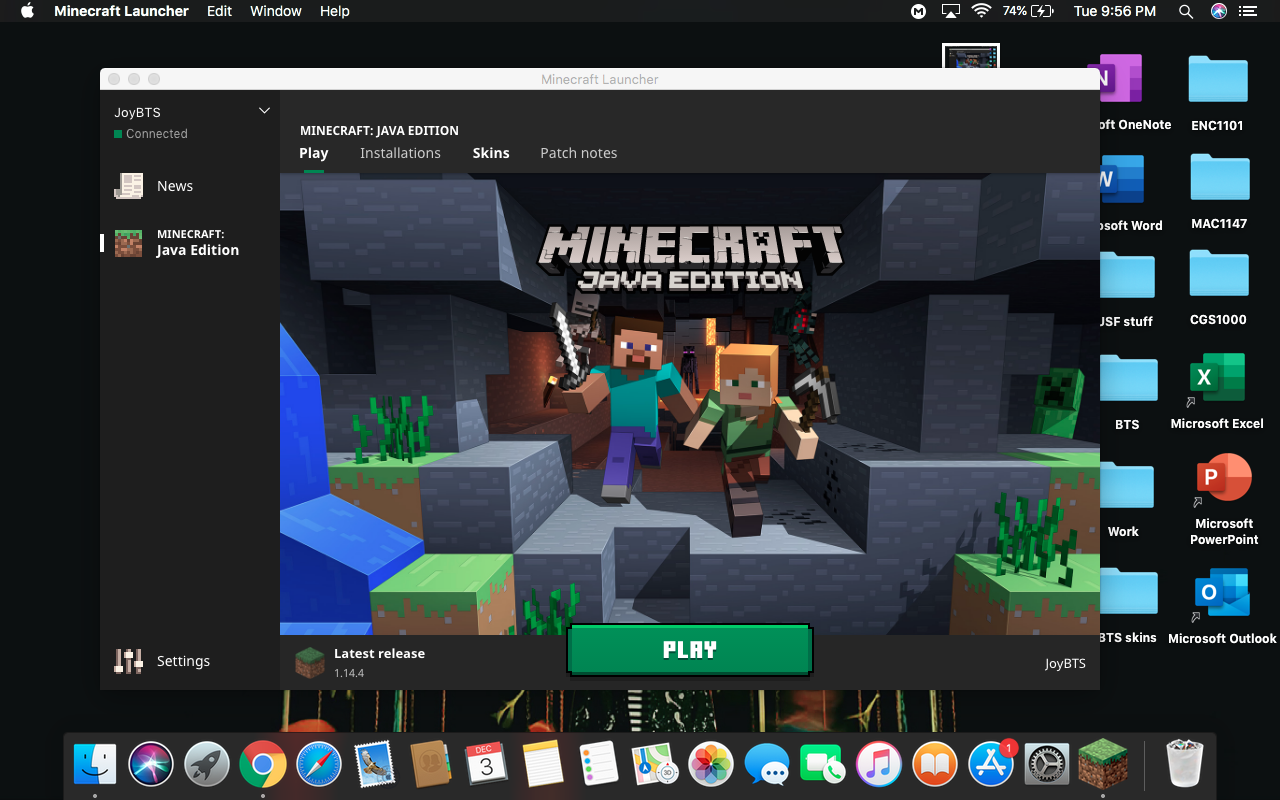This screenshot has width=1280, height=800.
Task: Open Messages from the dock
Action: pos(767,765)
